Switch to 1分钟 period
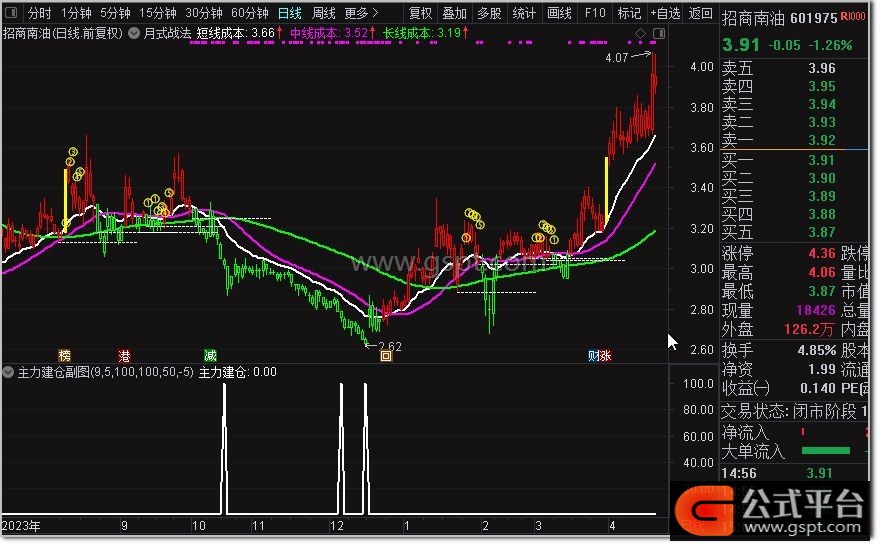 [76, 12]
